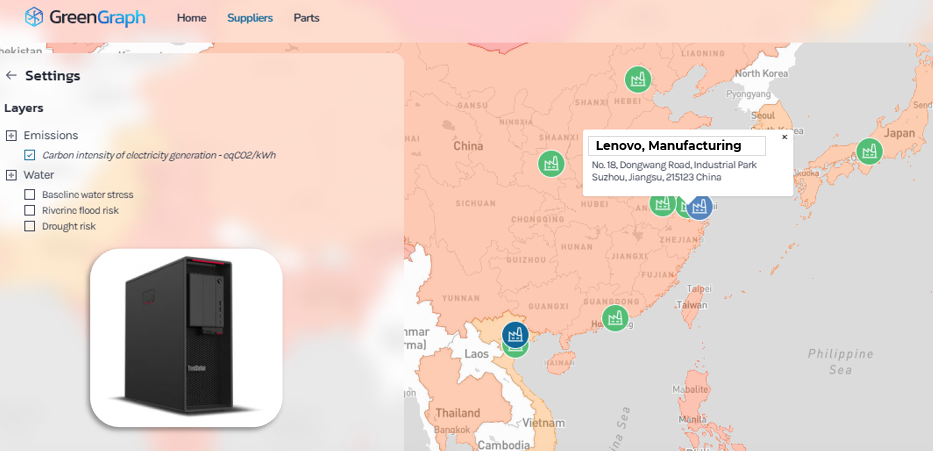Select the factory marker in Japan
Viewport: 933px width, 451px height.
coord(869,152)
